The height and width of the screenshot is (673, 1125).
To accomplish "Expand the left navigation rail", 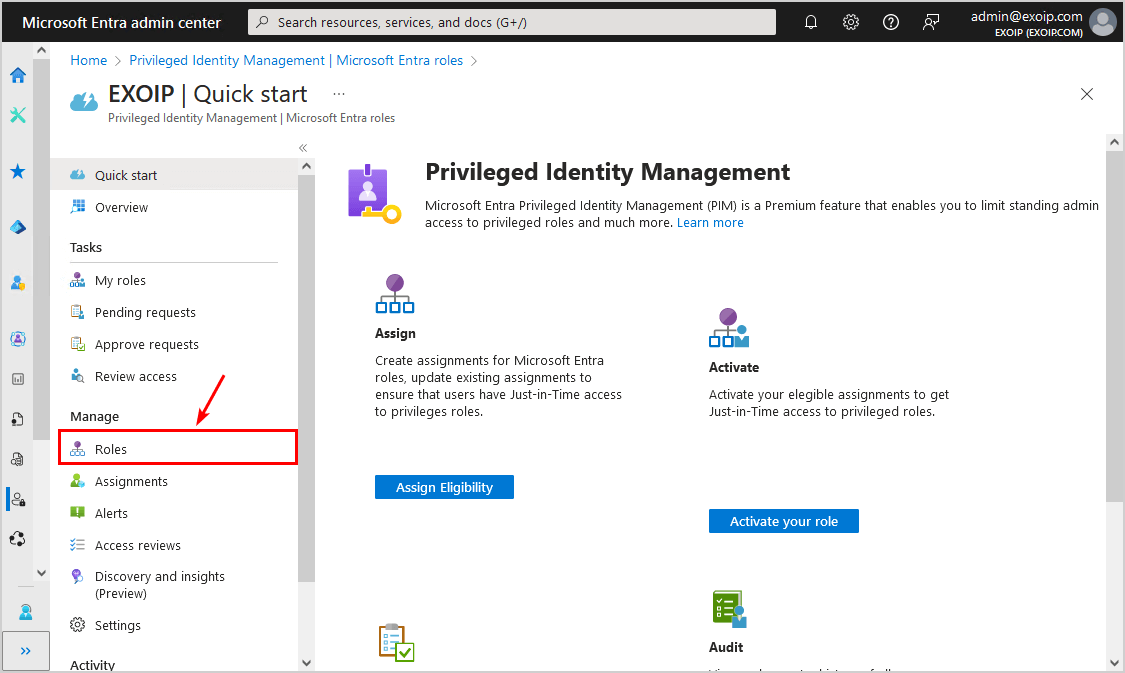I will [26, 650].
